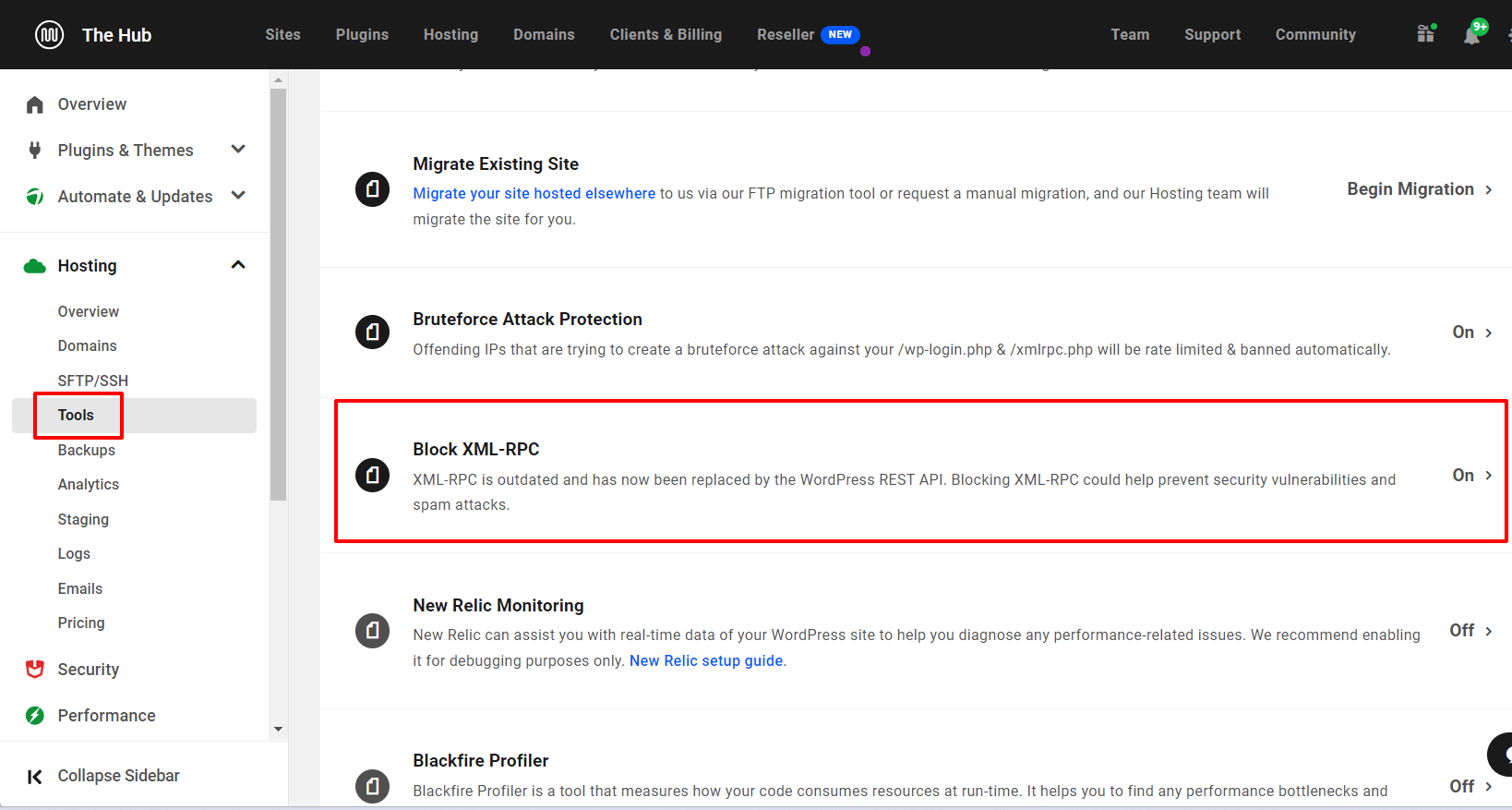
Task: Click sidebar scrollbar up arrow
Action: point(278,80)
